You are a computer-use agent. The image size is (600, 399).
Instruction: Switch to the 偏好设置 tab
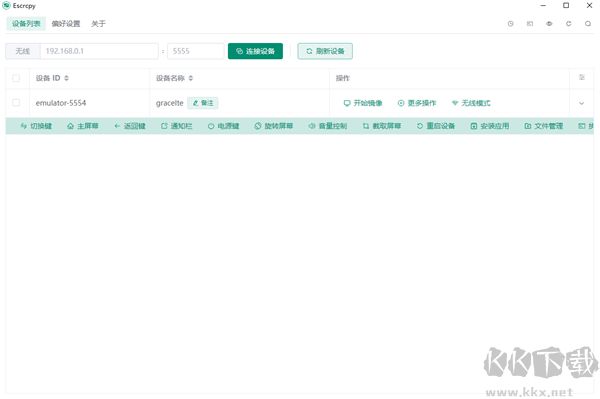point(66,24)
